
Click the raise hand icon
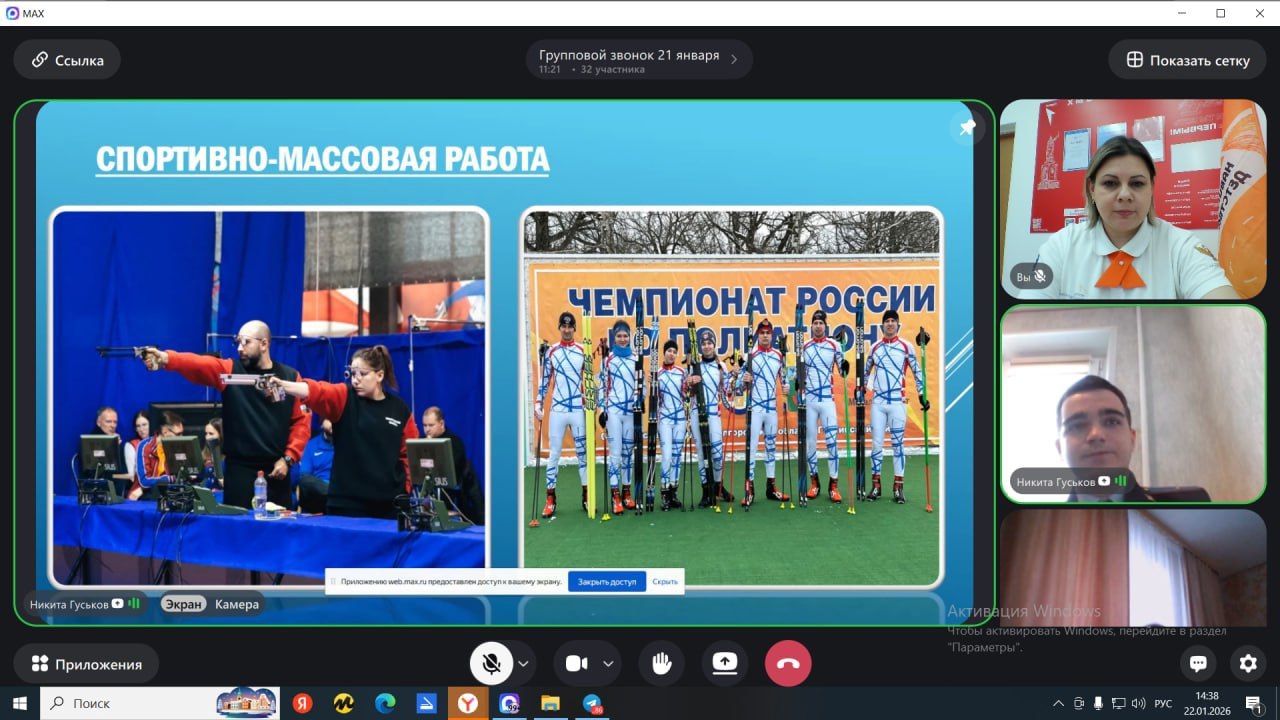click(661, 663)
